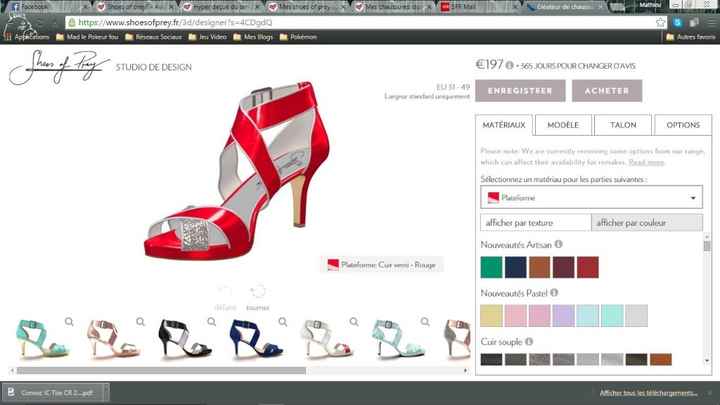Open Mad le Poseur fou bookmarks folder
Viewport: 720px width, 405px height.
point(87,37)
